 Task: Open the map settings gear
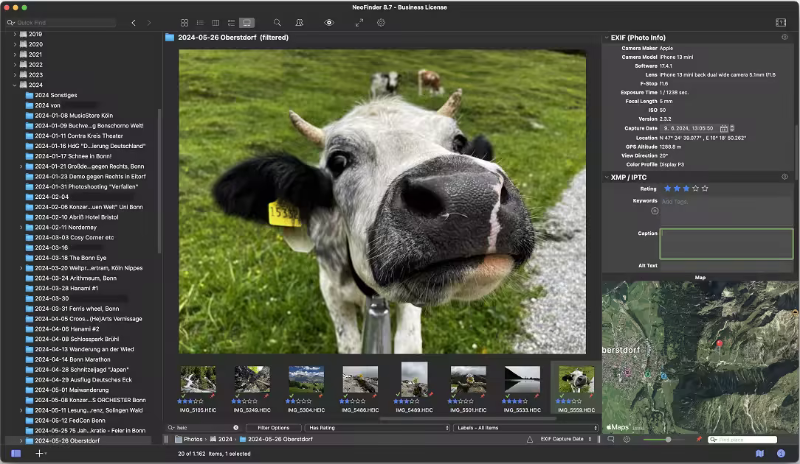coord(627,439)
